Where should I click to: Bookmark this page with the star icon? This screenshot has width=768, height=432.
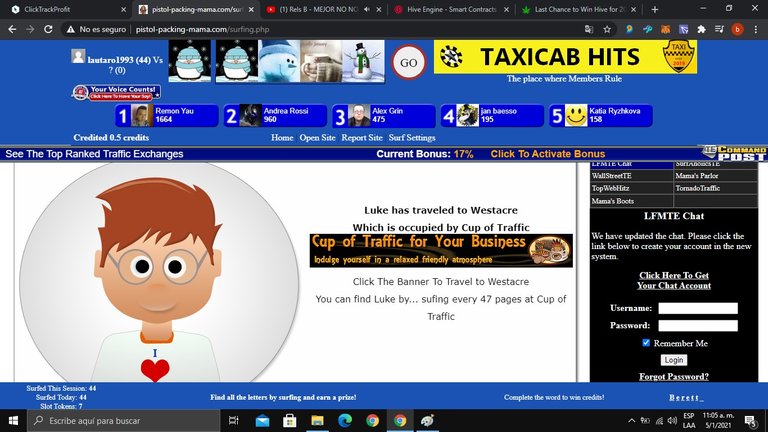click(607, 29)
